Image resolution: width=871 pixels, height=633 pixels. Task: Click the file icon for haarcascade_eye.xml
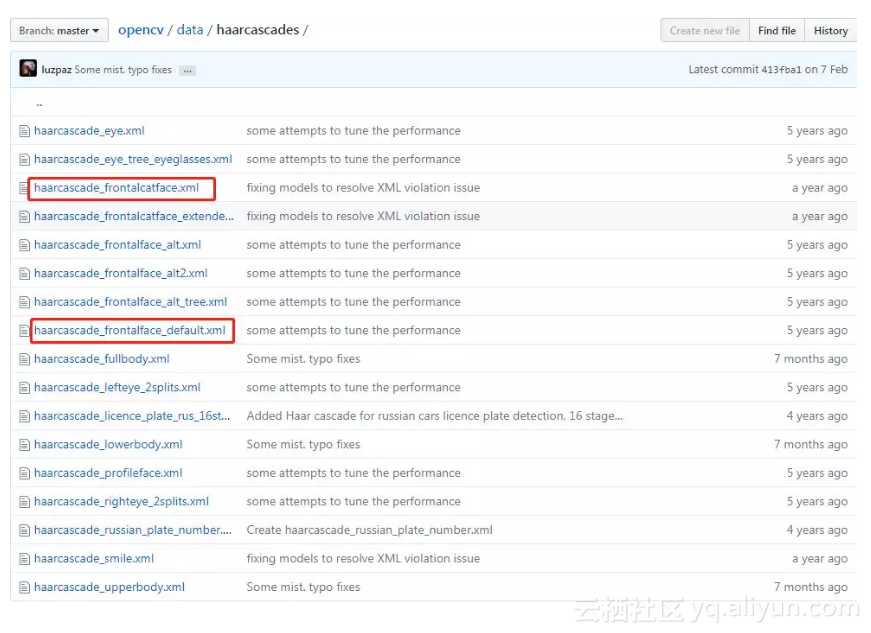(x=24, y=131)
